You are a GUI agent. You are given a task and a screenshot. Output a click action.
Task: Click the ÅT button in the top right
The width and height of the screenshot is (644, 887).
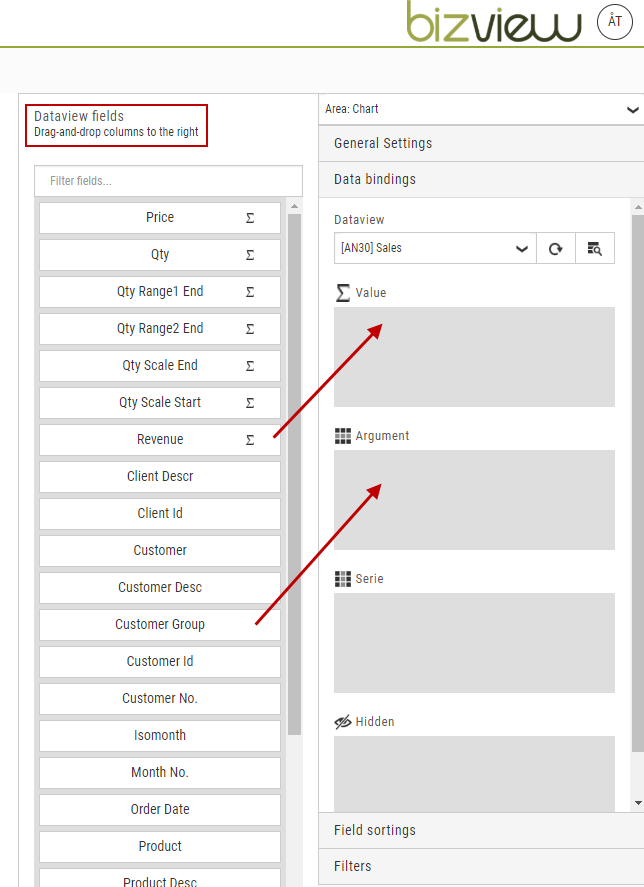tap(614, 21)
